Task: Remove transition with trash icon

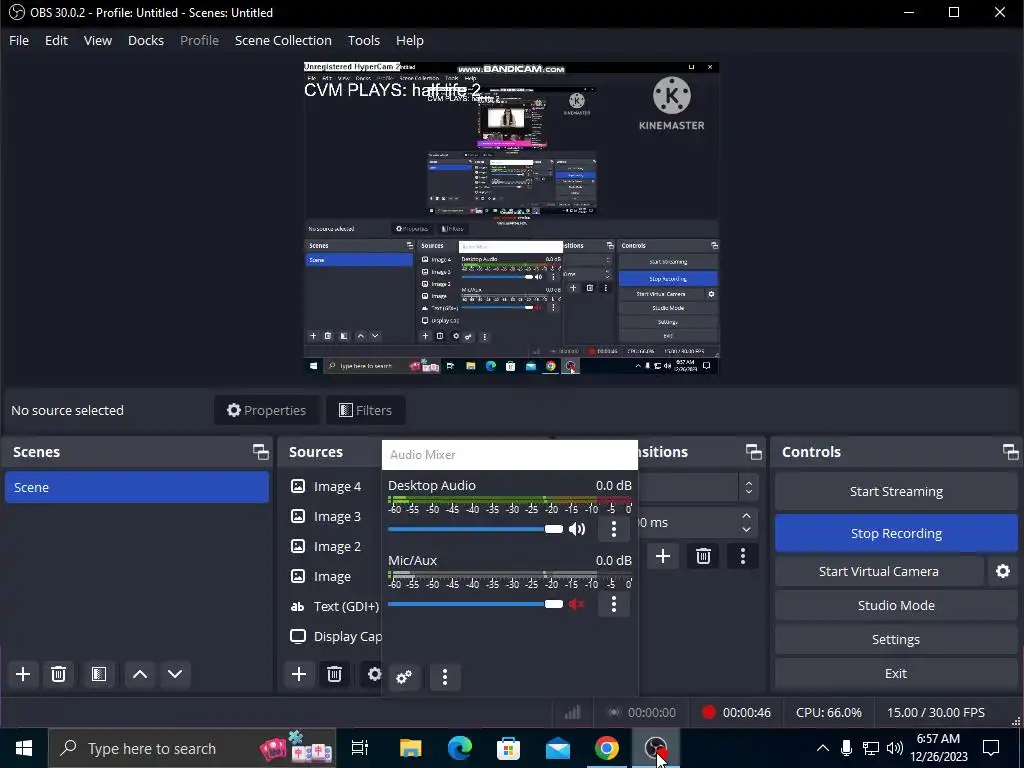Action: click(703, 556)
